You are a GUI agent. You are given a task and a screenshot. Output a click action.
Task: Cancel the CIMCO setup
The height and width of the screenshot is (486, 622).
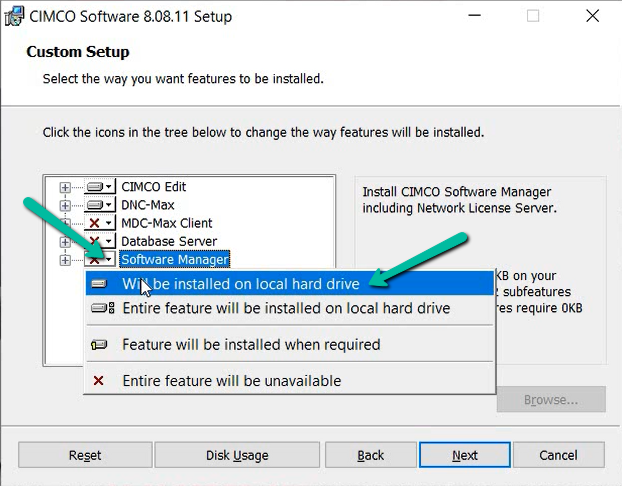pos(558,455)
